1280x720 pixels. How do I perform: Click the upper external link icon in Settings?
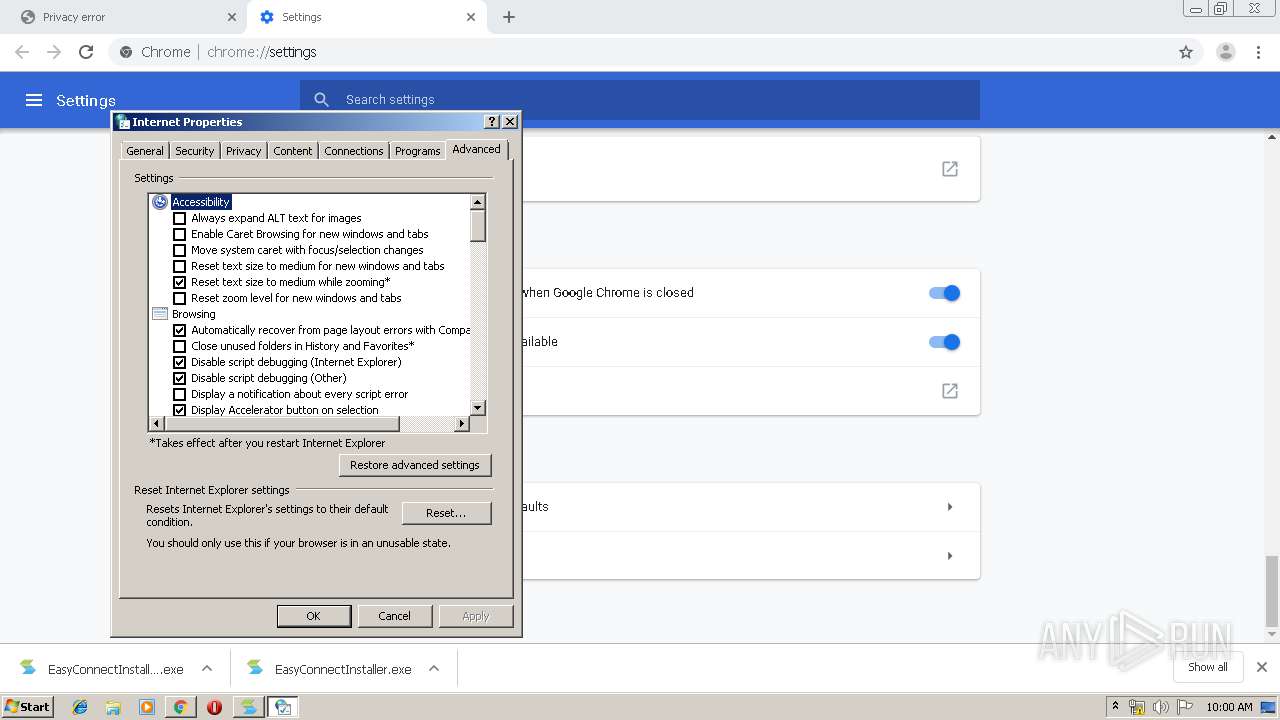tap(950, 169)
